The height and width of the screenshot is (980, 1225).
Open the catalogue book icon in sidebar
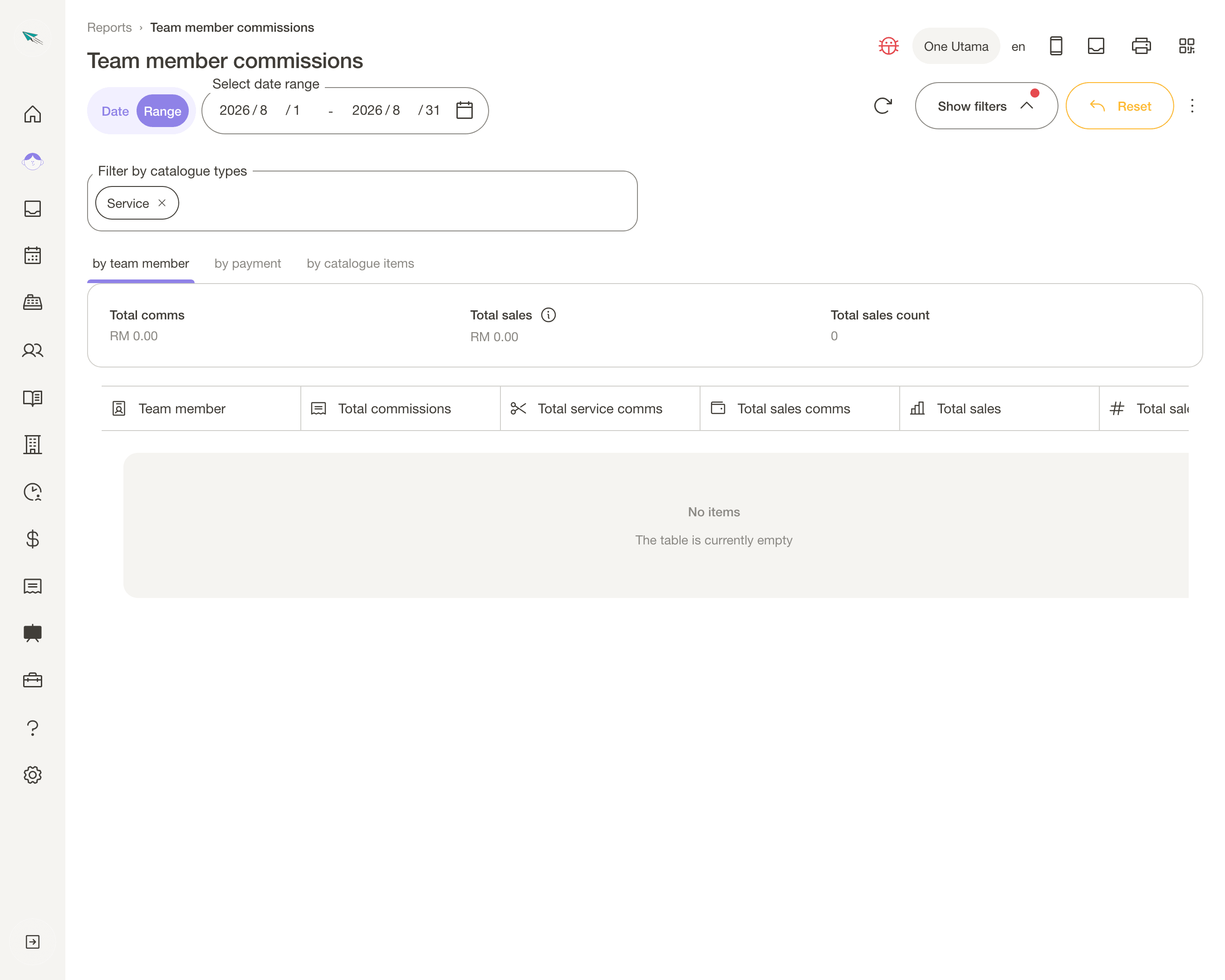[x=32, y=398]
